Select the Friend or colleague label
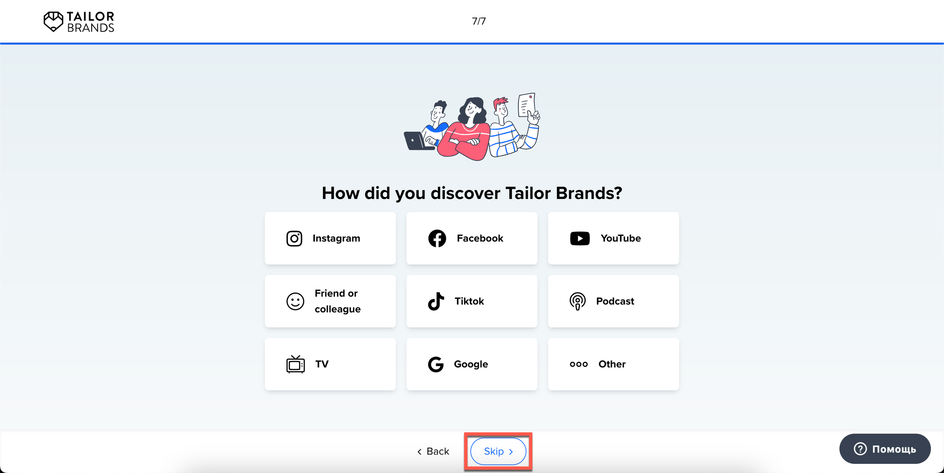 click(337, 301)
